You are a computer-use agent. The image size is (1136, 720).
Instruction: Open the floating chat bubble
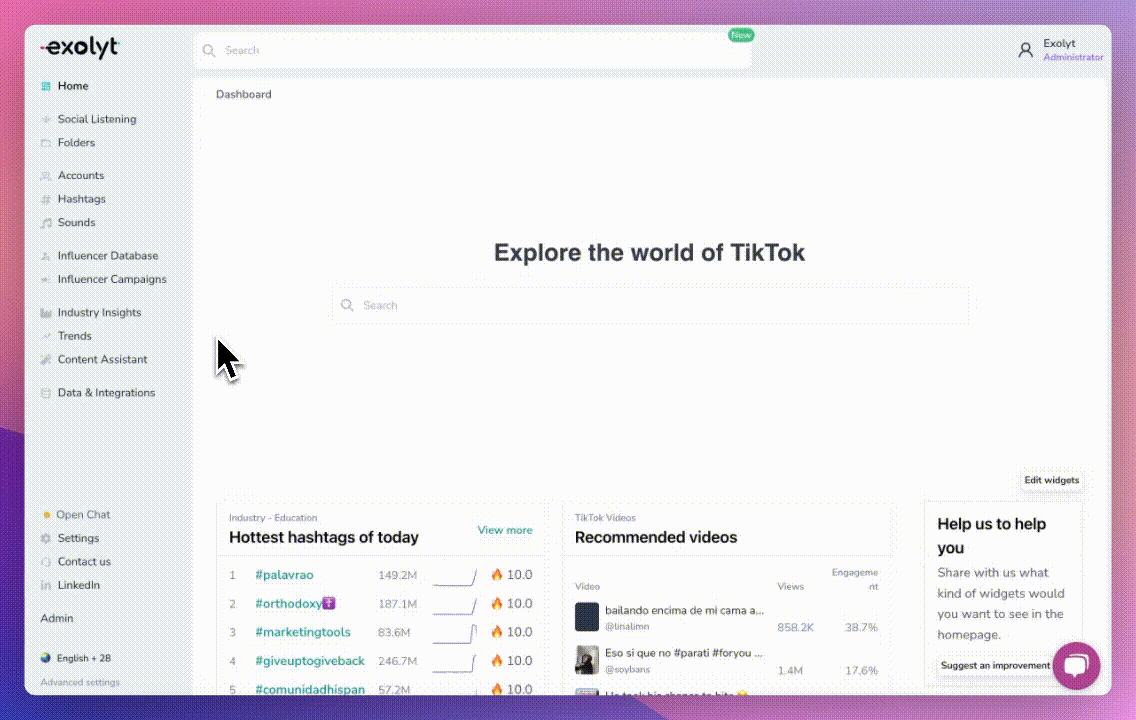(x=1076, y=665)
